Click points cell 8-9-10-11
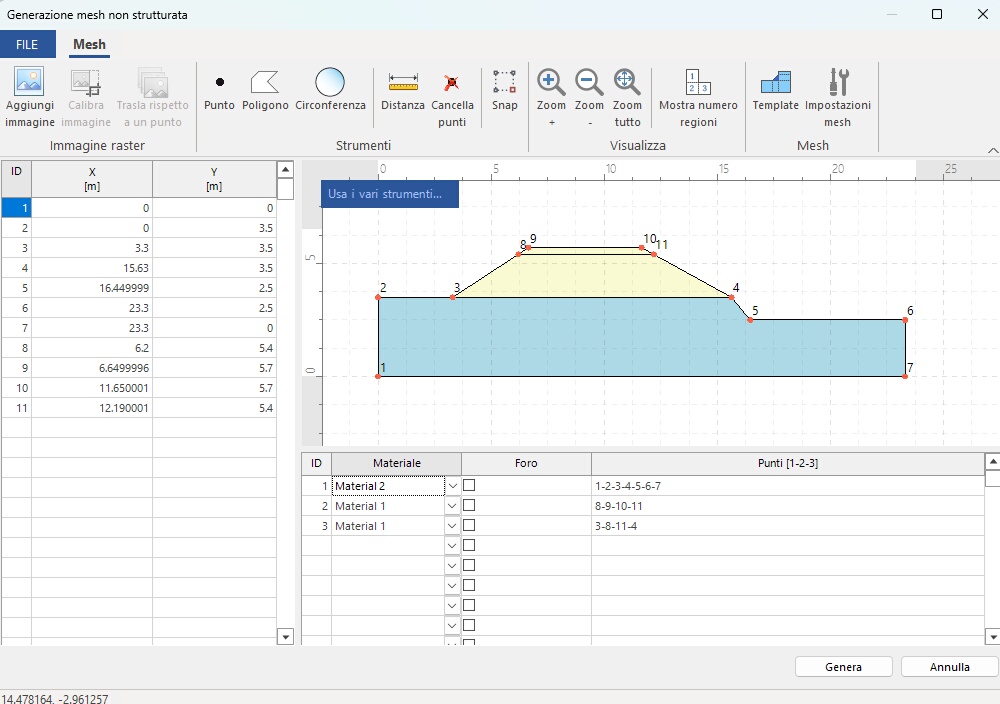Screen dimensions: 1000x704 (x=788, y=506)
